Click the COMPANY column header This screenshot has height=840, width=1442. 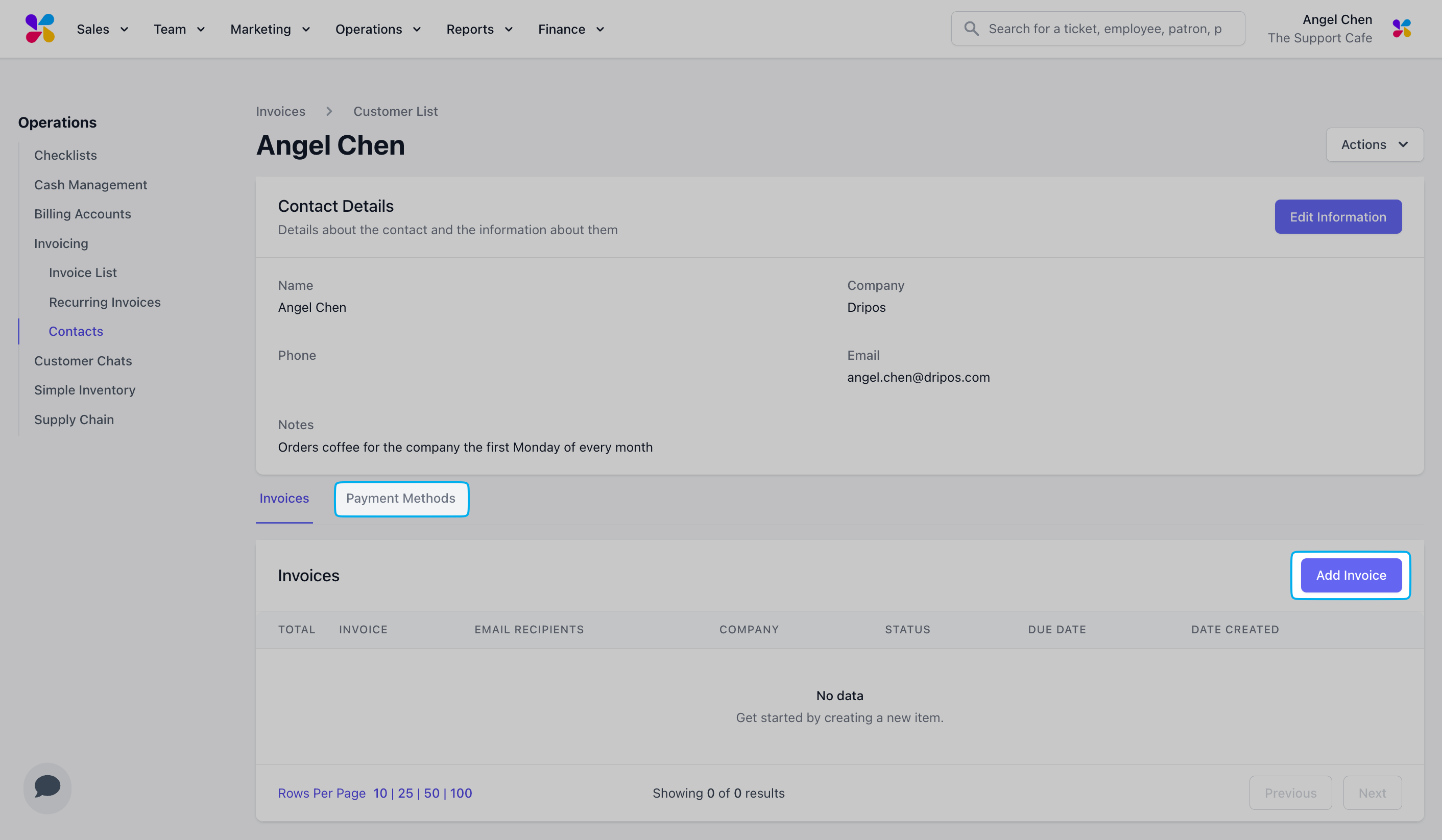749,630
